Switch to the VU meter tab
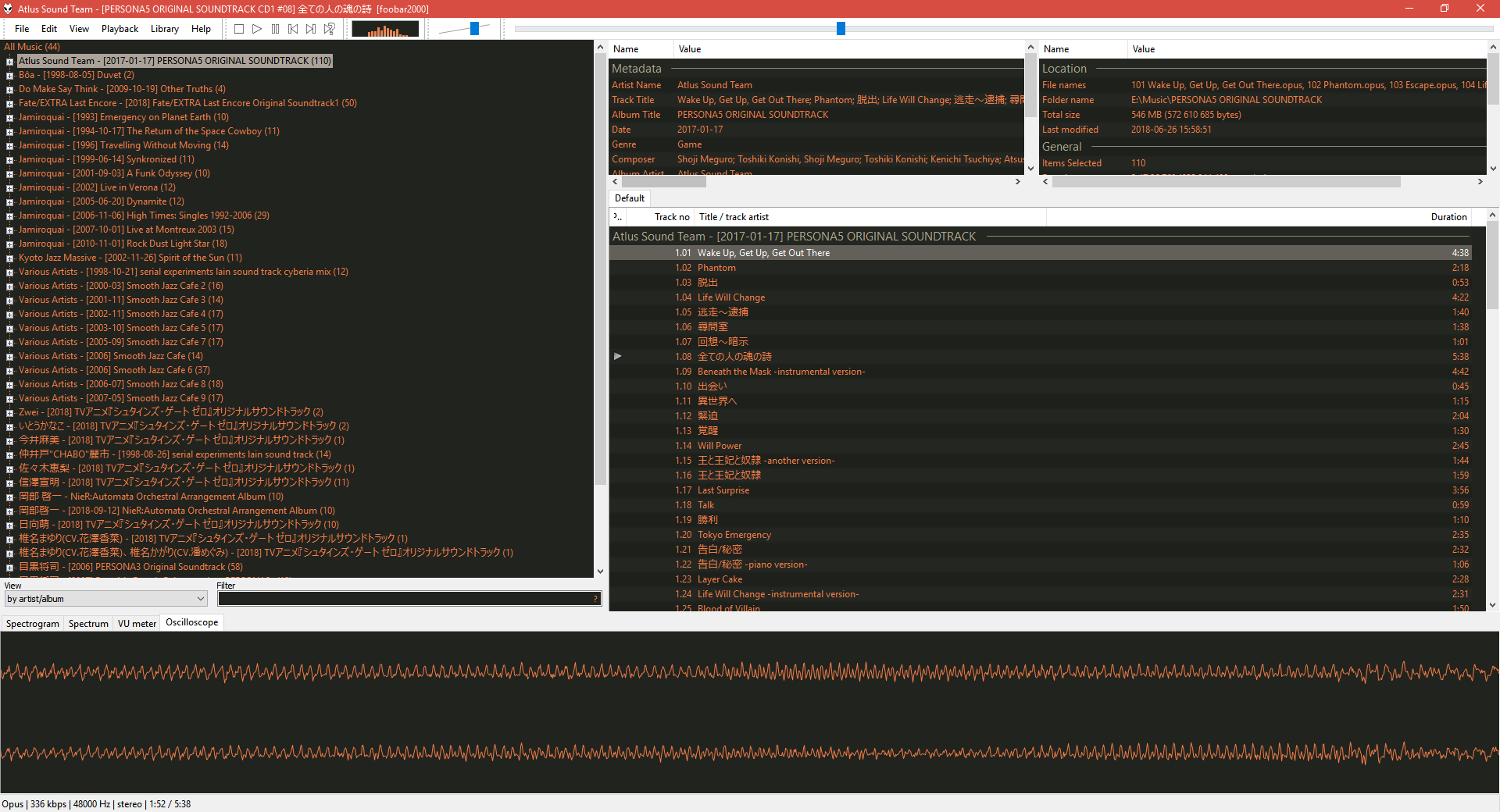Screen dimensions: 1500x812 tap(136, 623)
